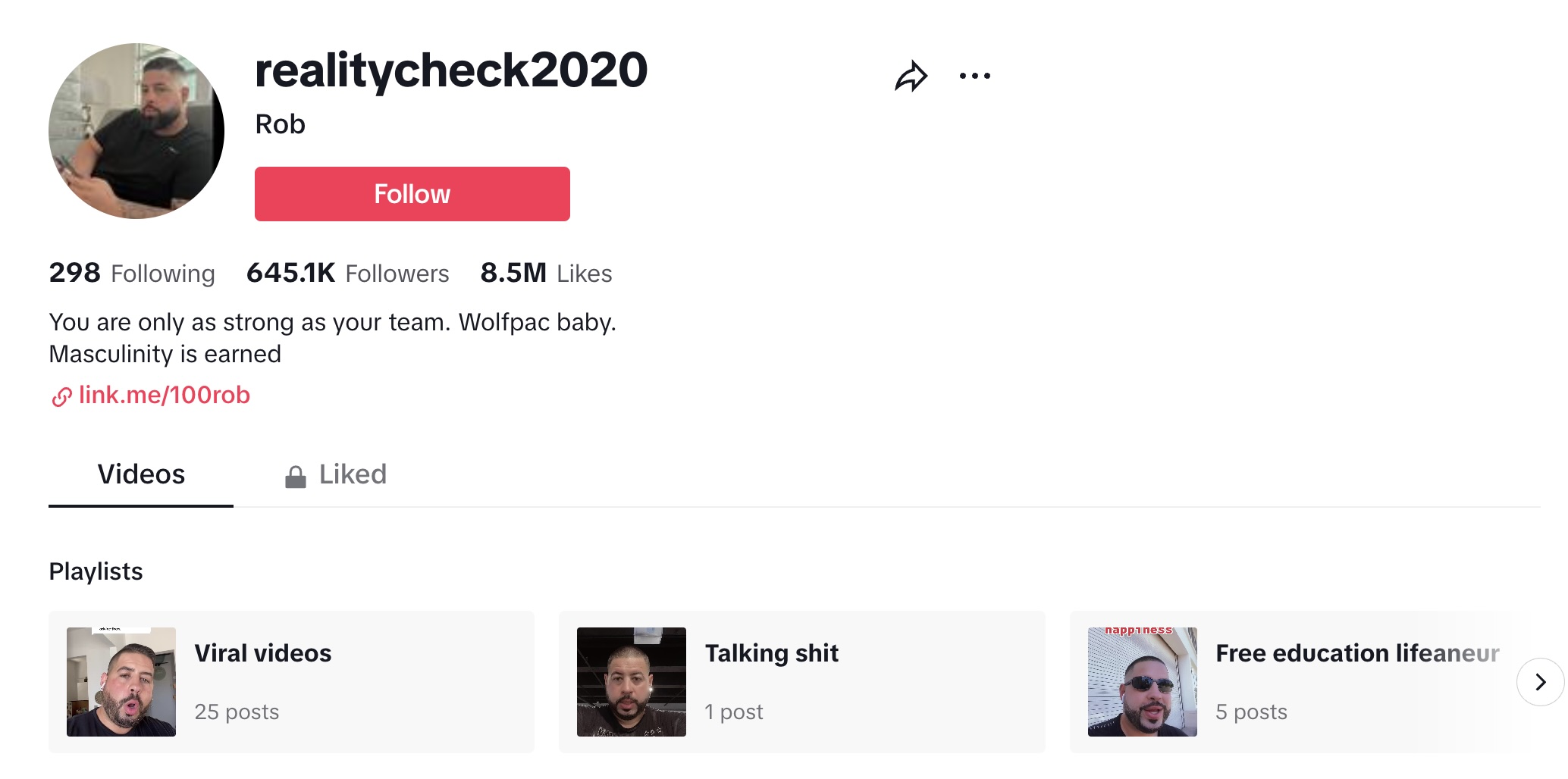The image size is (1568, 779).
Task: Open the link.me/100rob bio link
Action: [x=164, y=395]
